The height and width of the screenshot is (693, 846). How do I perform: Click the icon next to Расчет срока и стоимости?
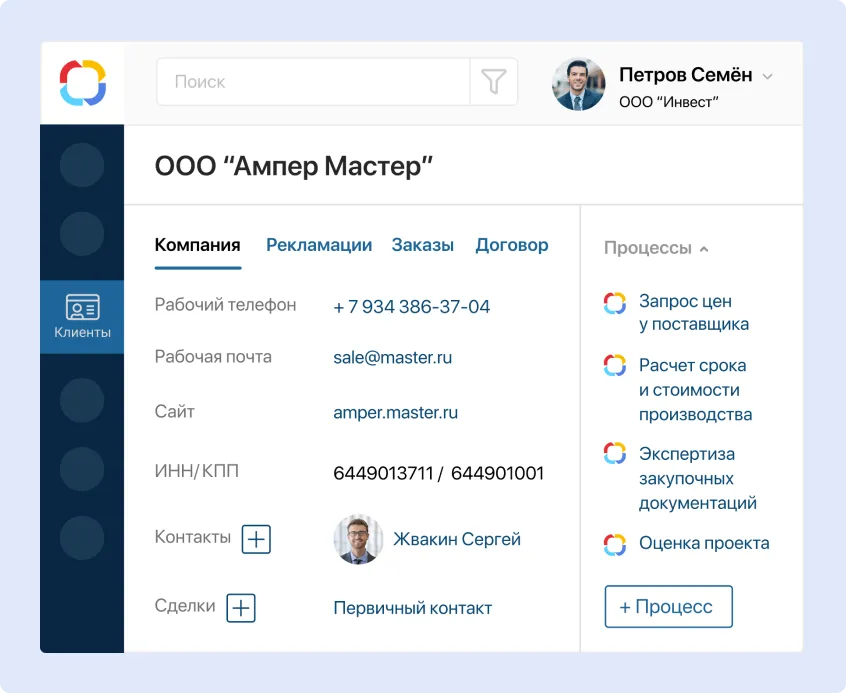pos(614,366)
